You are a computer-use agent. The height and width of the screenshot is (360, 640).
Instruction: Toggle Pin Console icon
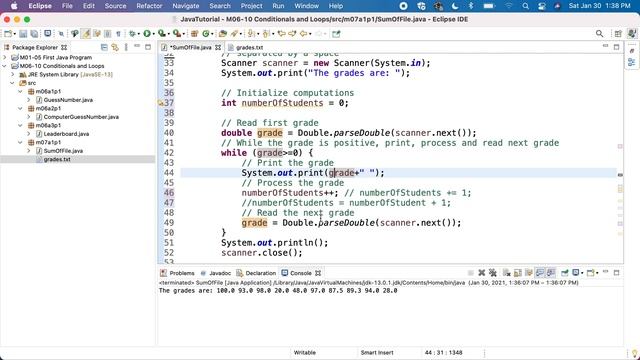pyautogui.click(x=565, y=273)
